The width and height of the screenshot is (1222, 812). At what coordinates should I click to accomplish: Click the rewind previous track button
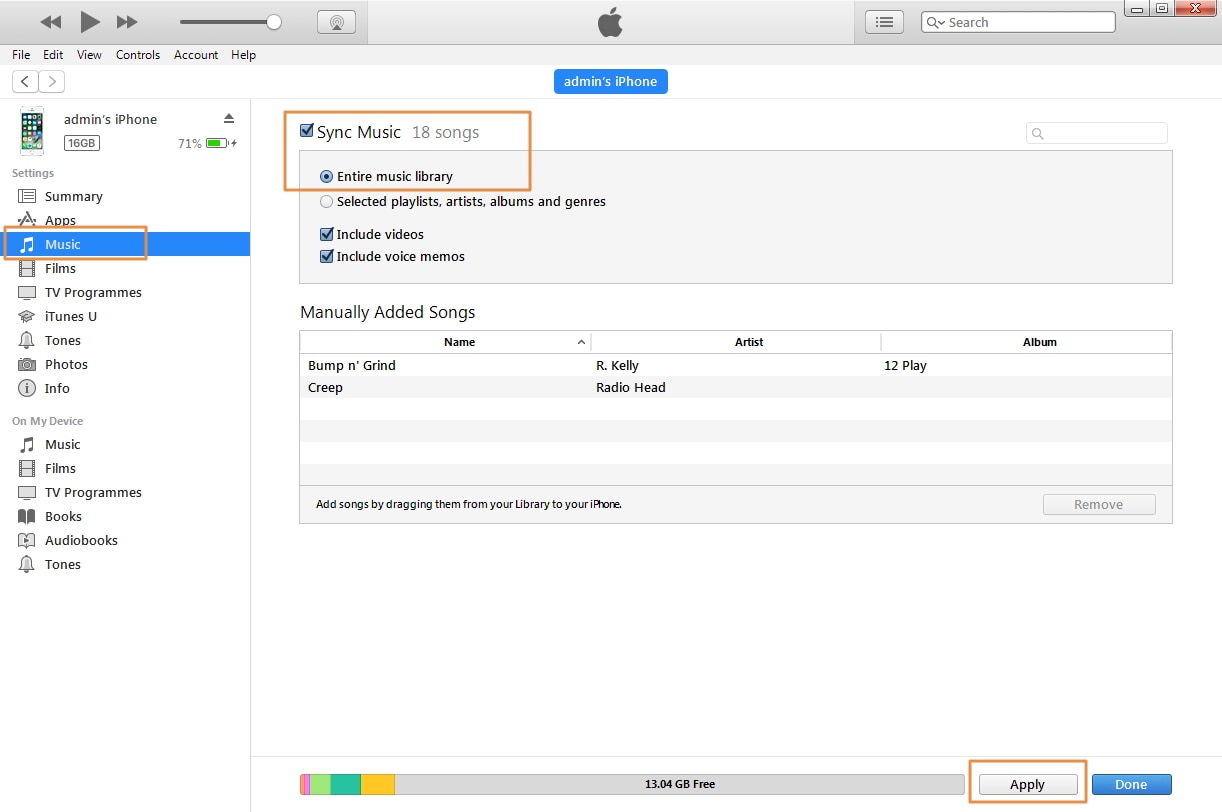[51, 22]
